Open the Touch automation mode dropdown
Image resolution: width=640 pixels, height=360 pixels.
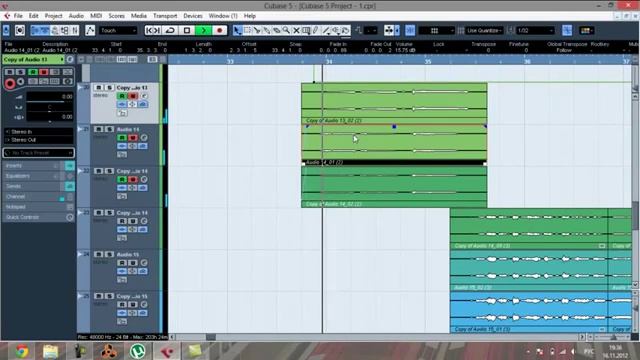[118, 31]
